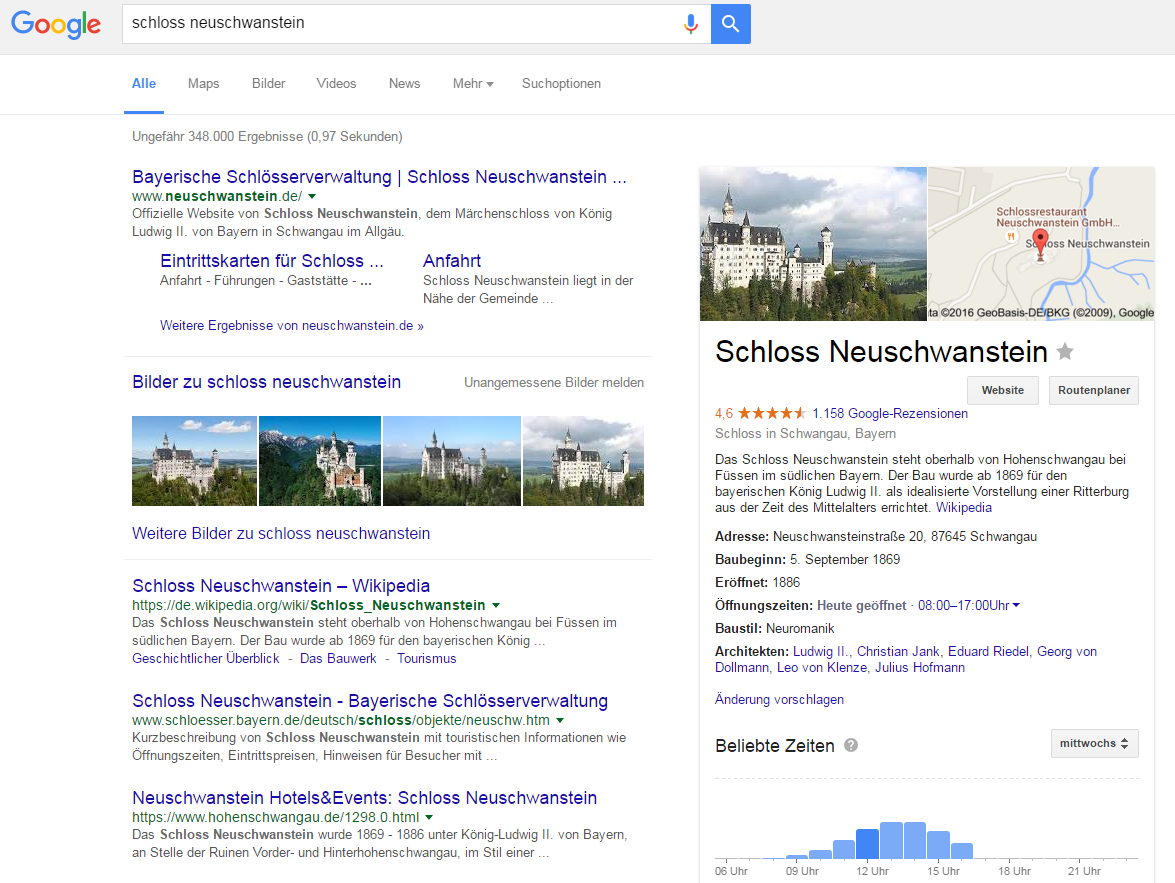Open Neuschwanstein Hotels&Events result
This screenshot has height=883, width=1175.
(x=365, y=798)
